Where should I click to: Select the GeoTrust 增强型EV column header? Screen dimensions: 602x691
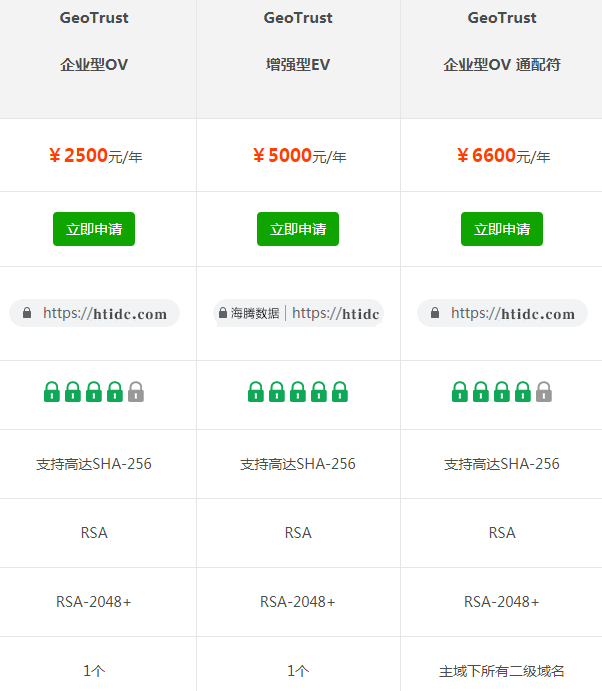pos(298,42)
